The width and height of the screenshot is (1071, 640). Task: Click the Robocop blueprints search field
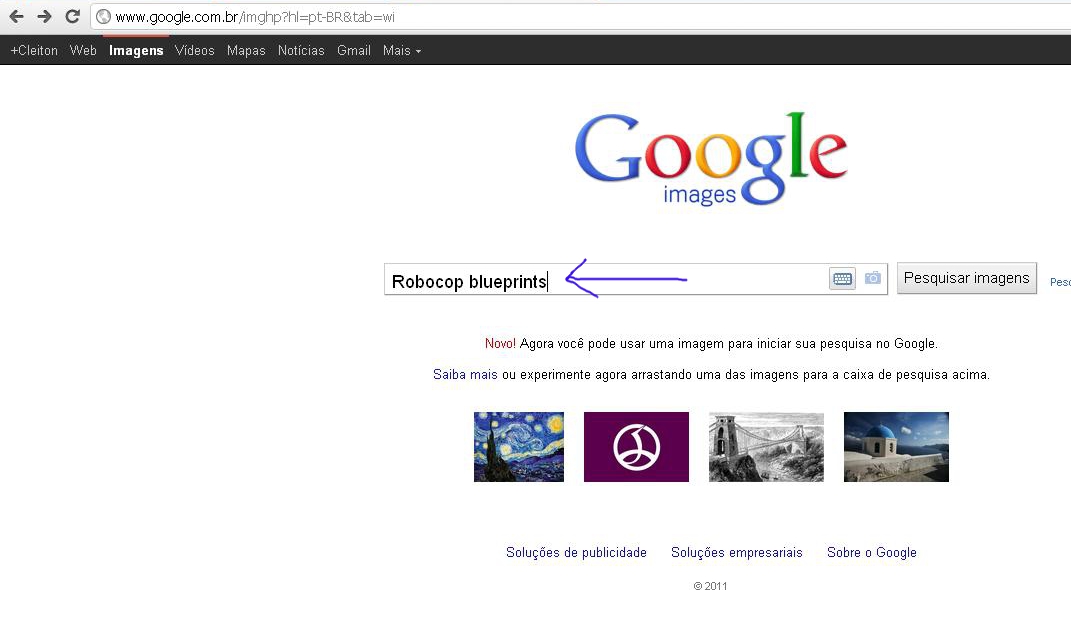click(x=635, y=279)
